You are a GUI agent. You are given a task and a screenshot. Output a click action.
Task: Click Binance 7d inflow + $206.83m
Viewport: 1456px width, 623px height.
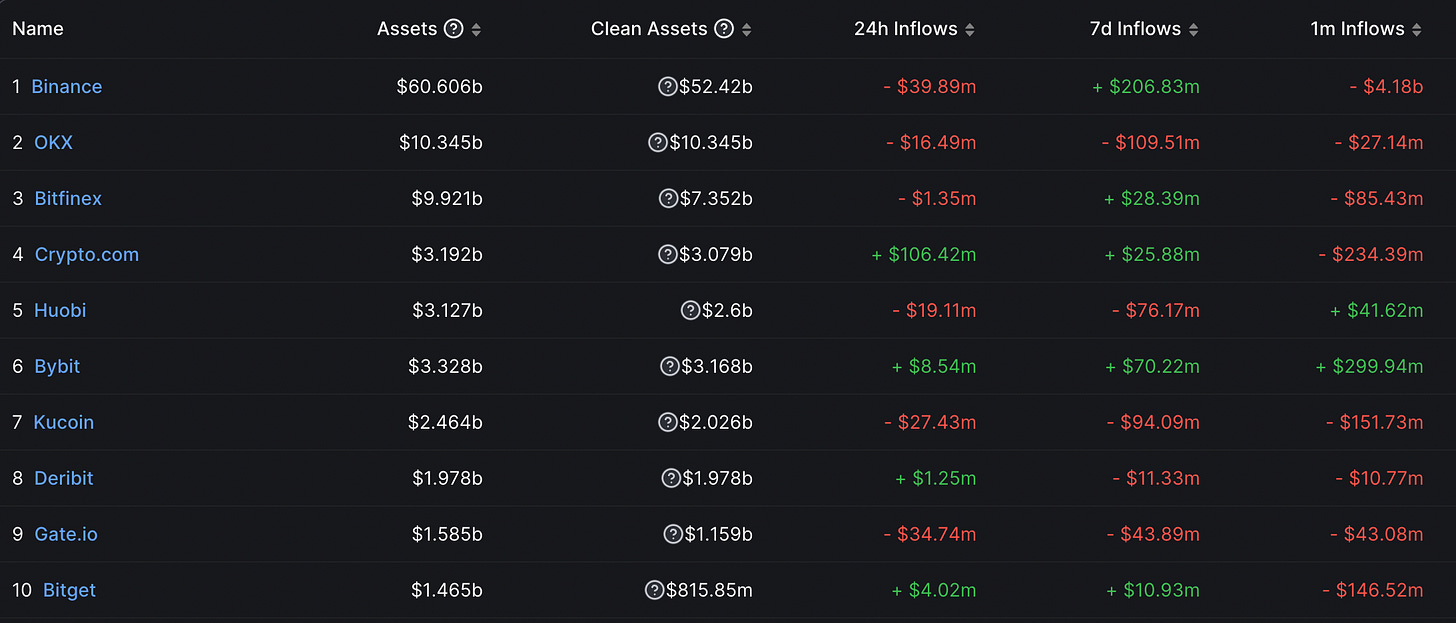coord(1146,87)
